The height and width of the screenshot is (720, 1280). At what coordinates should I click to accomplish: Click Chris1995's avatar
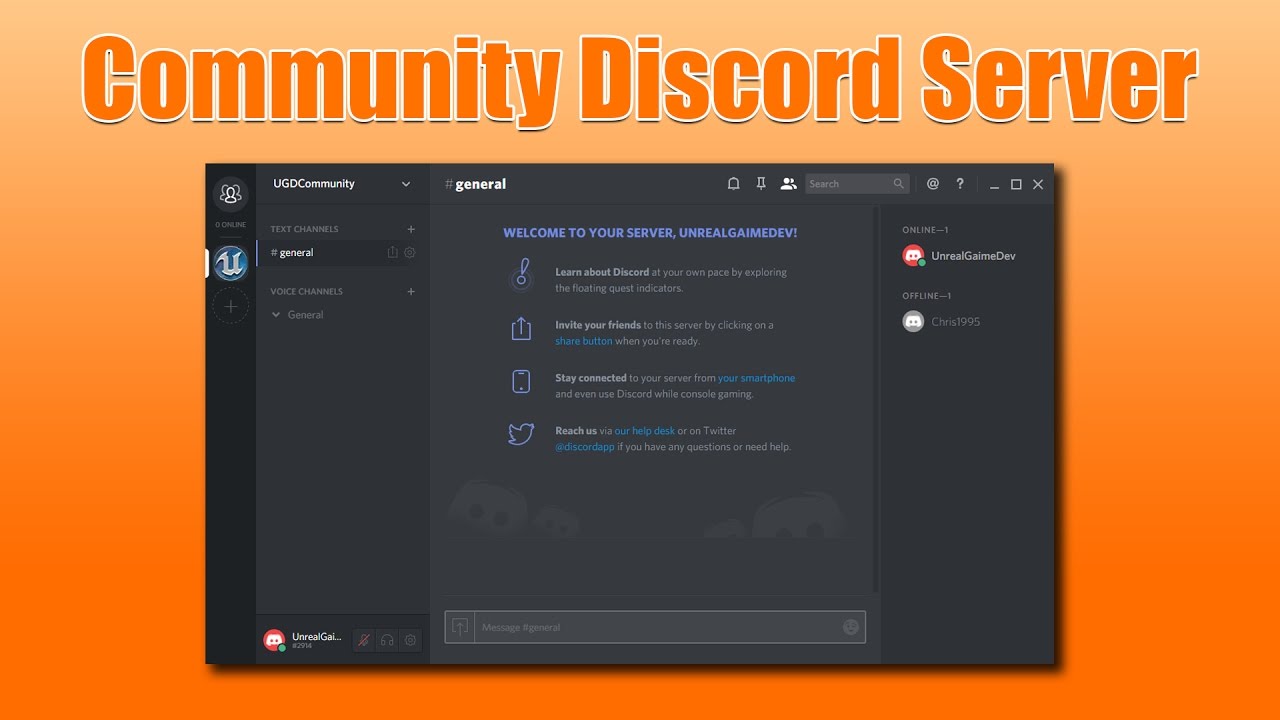tap(913, 322)
